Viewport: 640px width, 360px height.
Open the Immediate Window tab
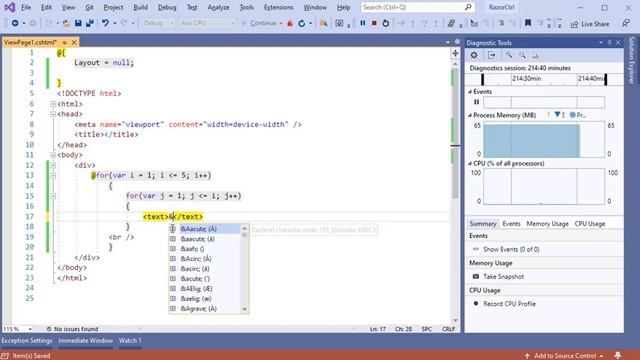tap(85, 340)
